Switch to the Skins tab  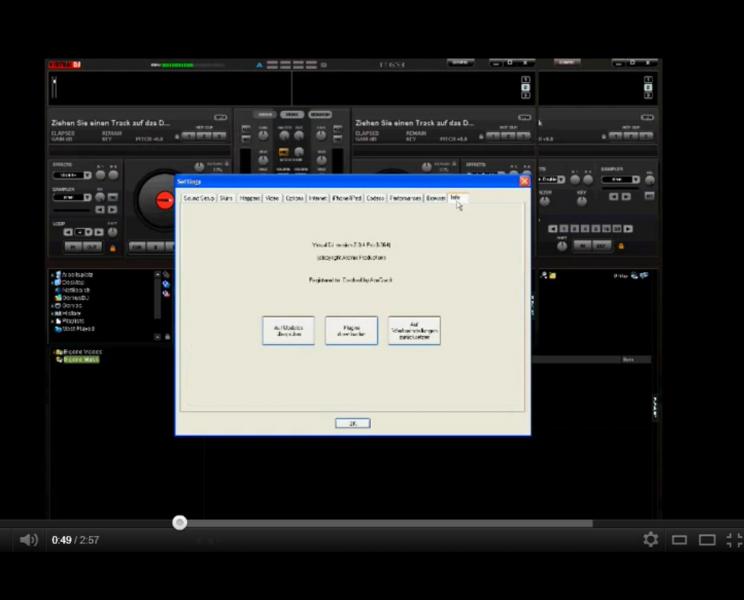[x=226, y=198]
